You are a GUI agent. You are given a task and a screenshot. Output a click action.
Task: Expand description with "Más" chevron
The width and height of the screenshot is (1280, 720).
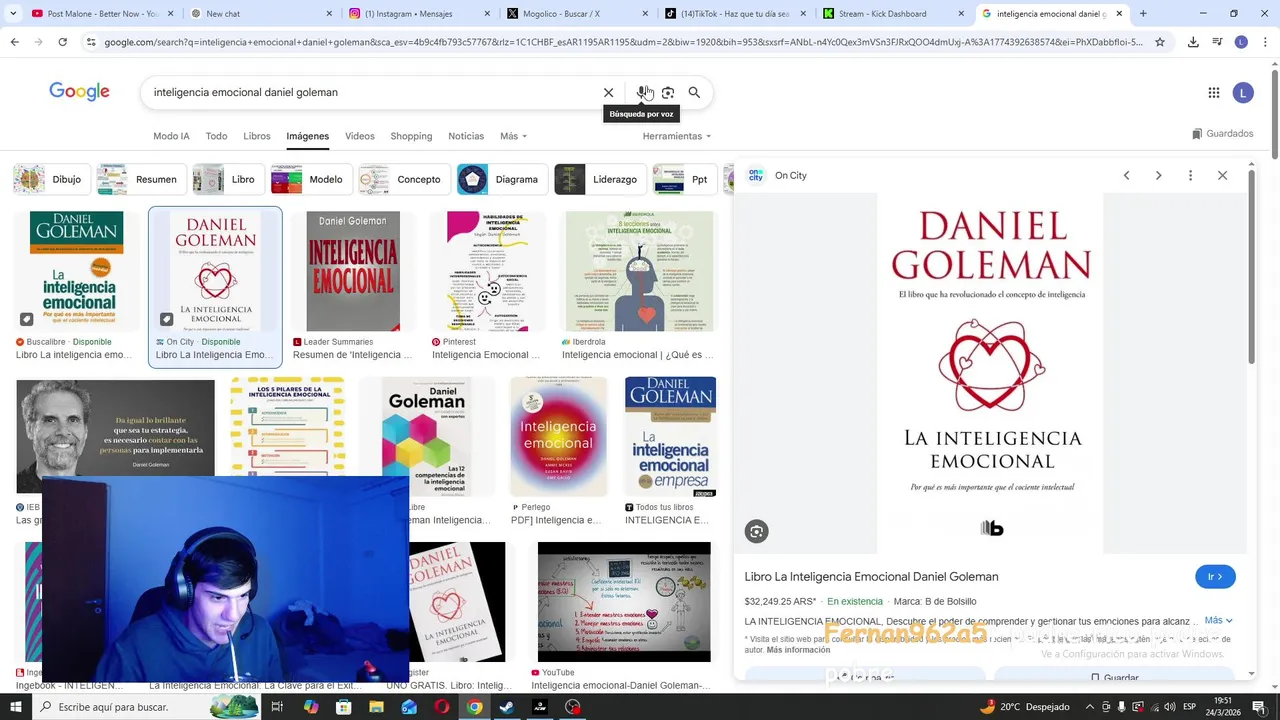(1219, 620)
